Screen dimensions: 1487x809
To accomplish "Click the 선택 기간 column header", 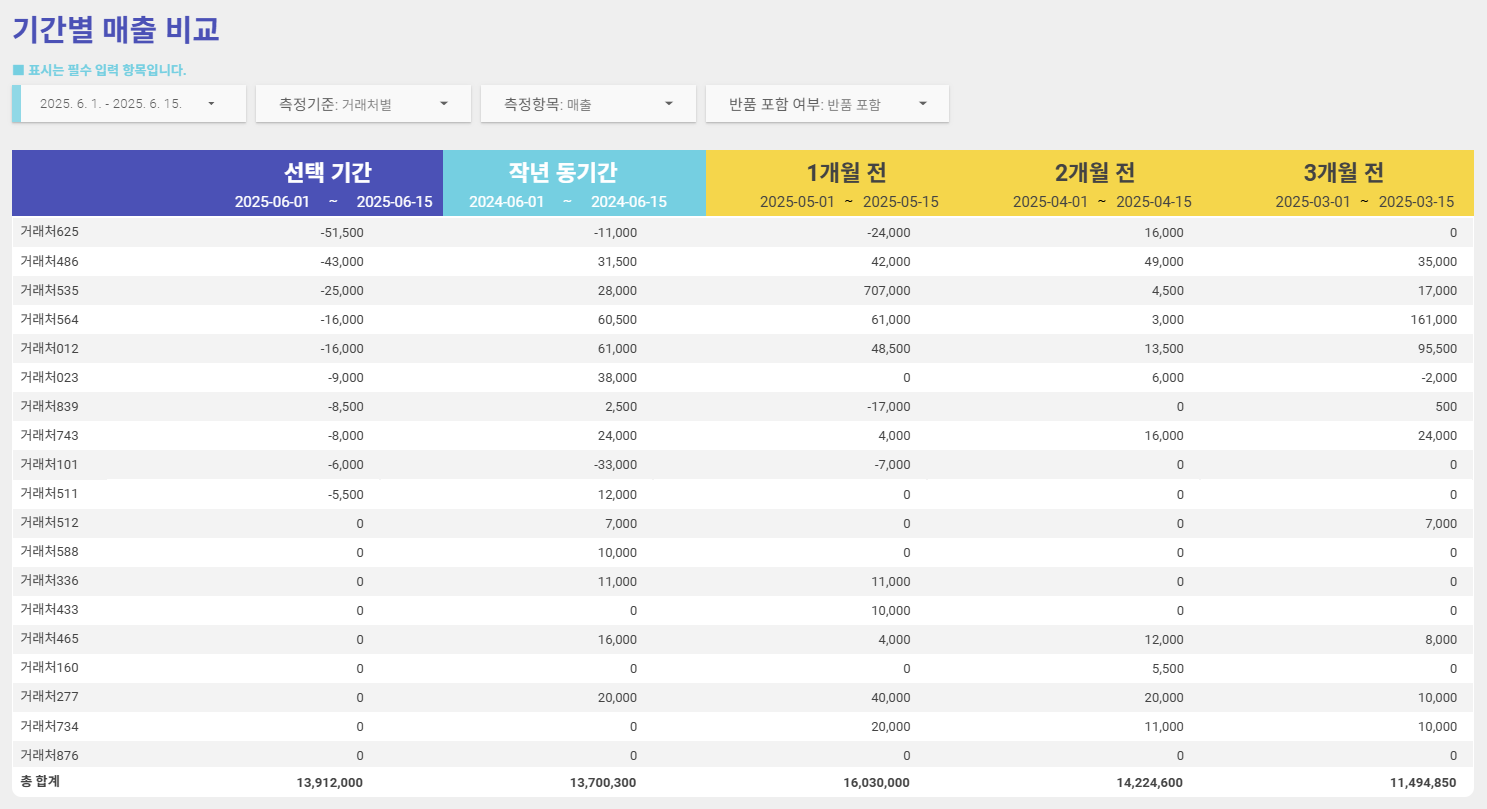I will pyautogui.click(x=328, y=172).
